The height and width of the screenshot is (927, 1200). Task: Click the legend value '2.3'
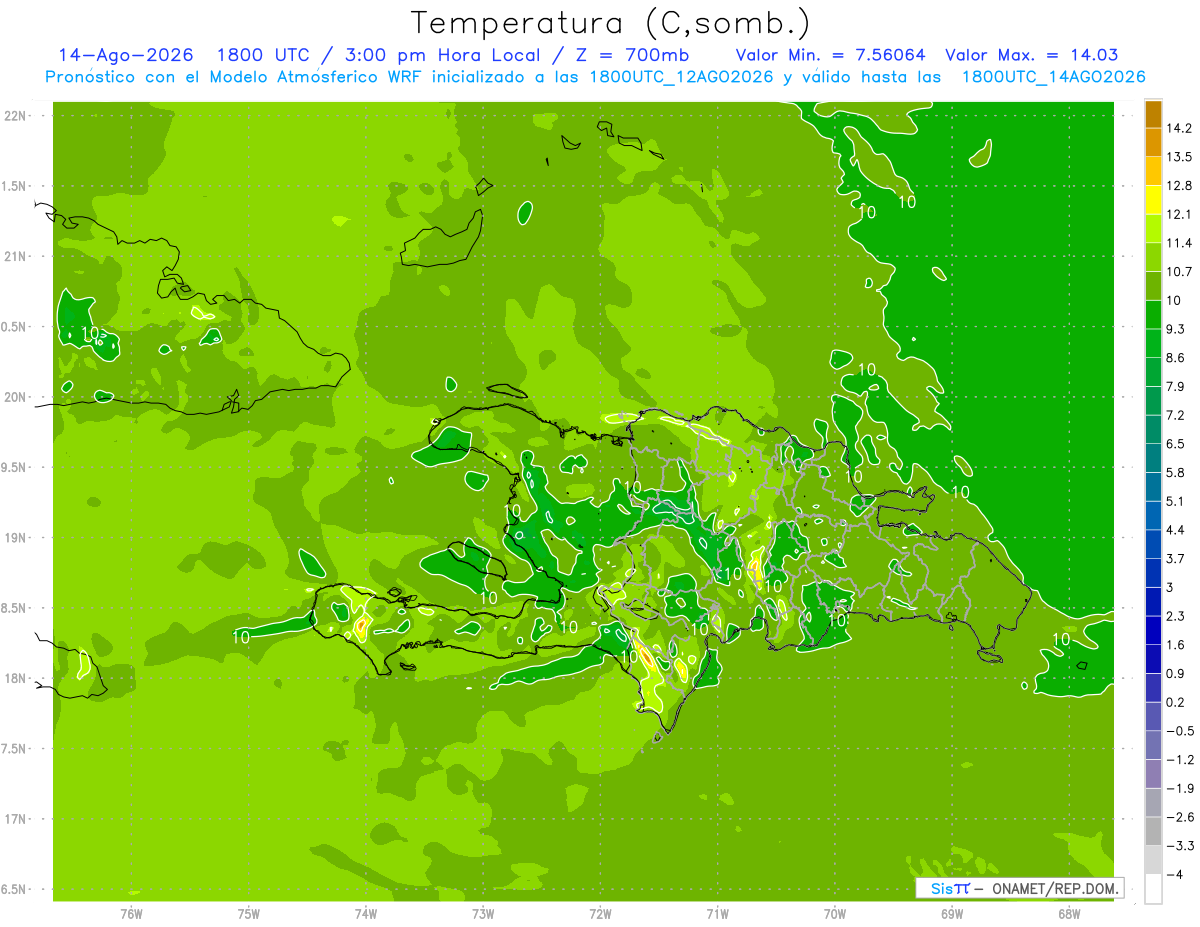[x=1175, y=616]
